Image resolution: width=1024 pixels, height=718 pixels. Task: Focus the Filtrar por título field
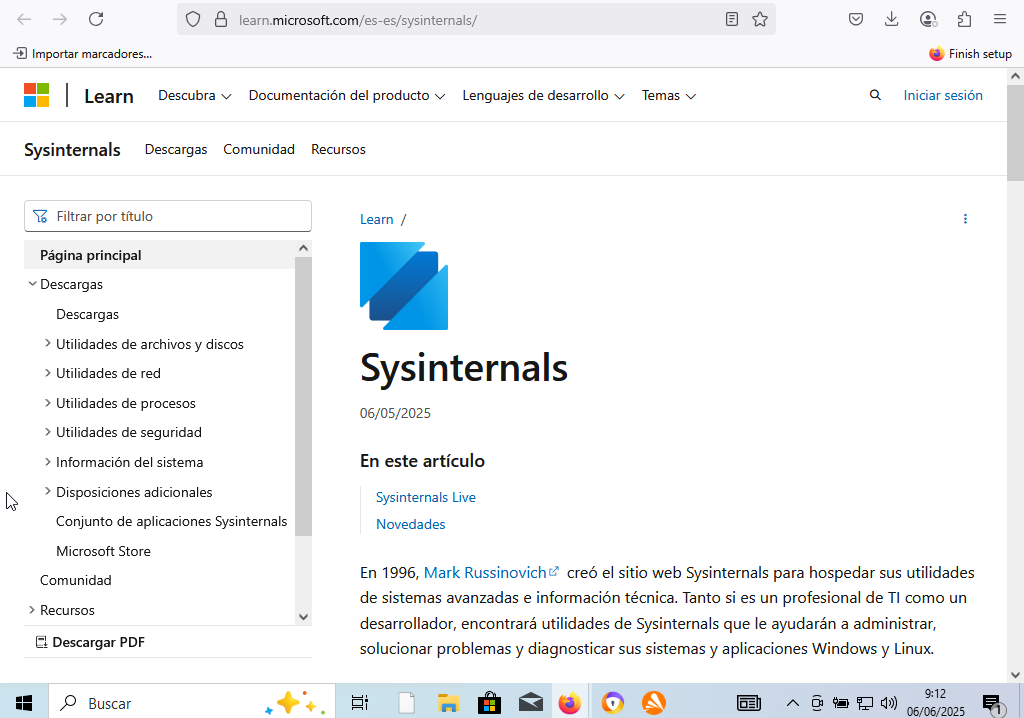coord(168,216)
